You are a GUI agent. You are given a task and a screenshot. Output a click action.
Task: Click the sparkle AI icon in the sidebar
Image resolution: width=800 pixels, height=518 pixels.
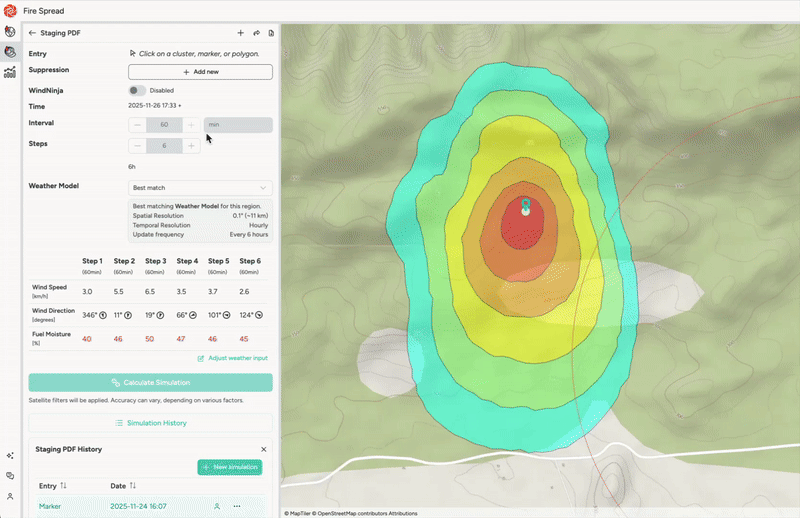(x=10, y=455)
